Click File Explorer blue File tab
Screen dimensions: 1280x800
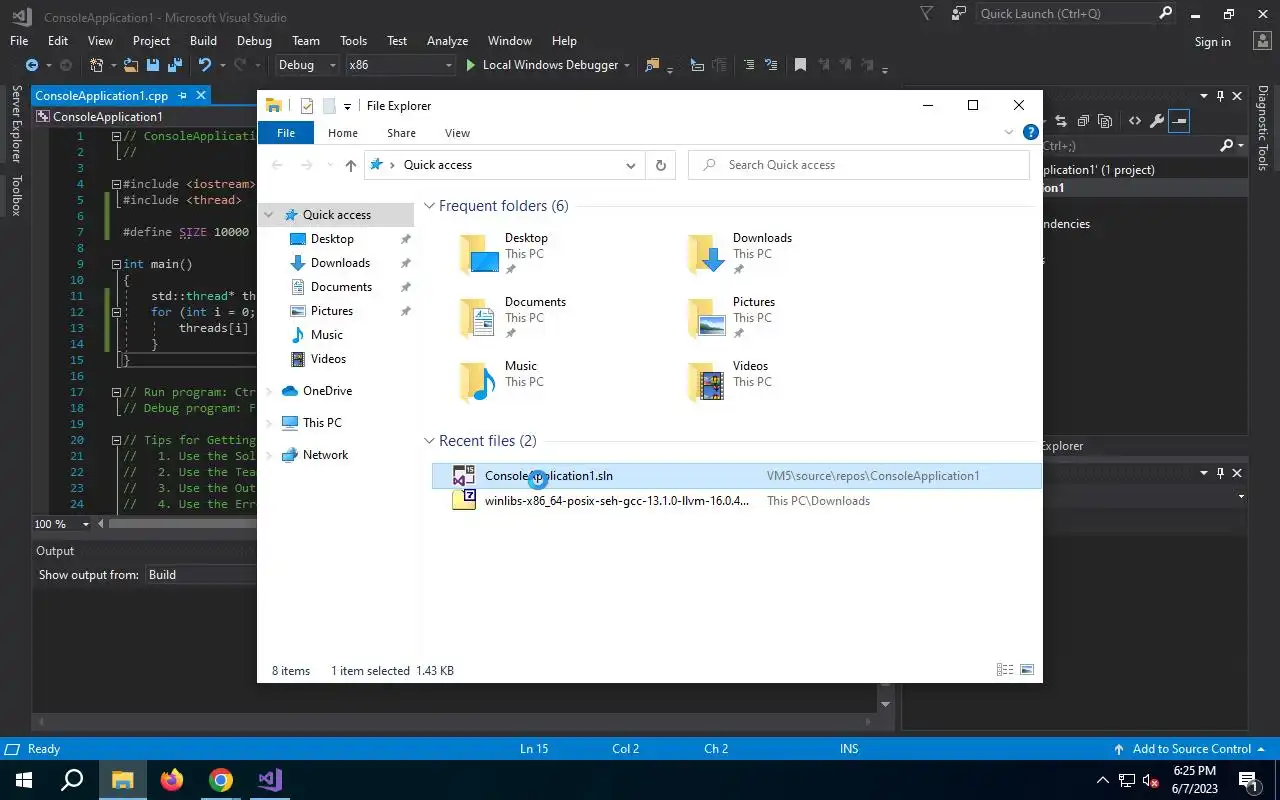286,133
